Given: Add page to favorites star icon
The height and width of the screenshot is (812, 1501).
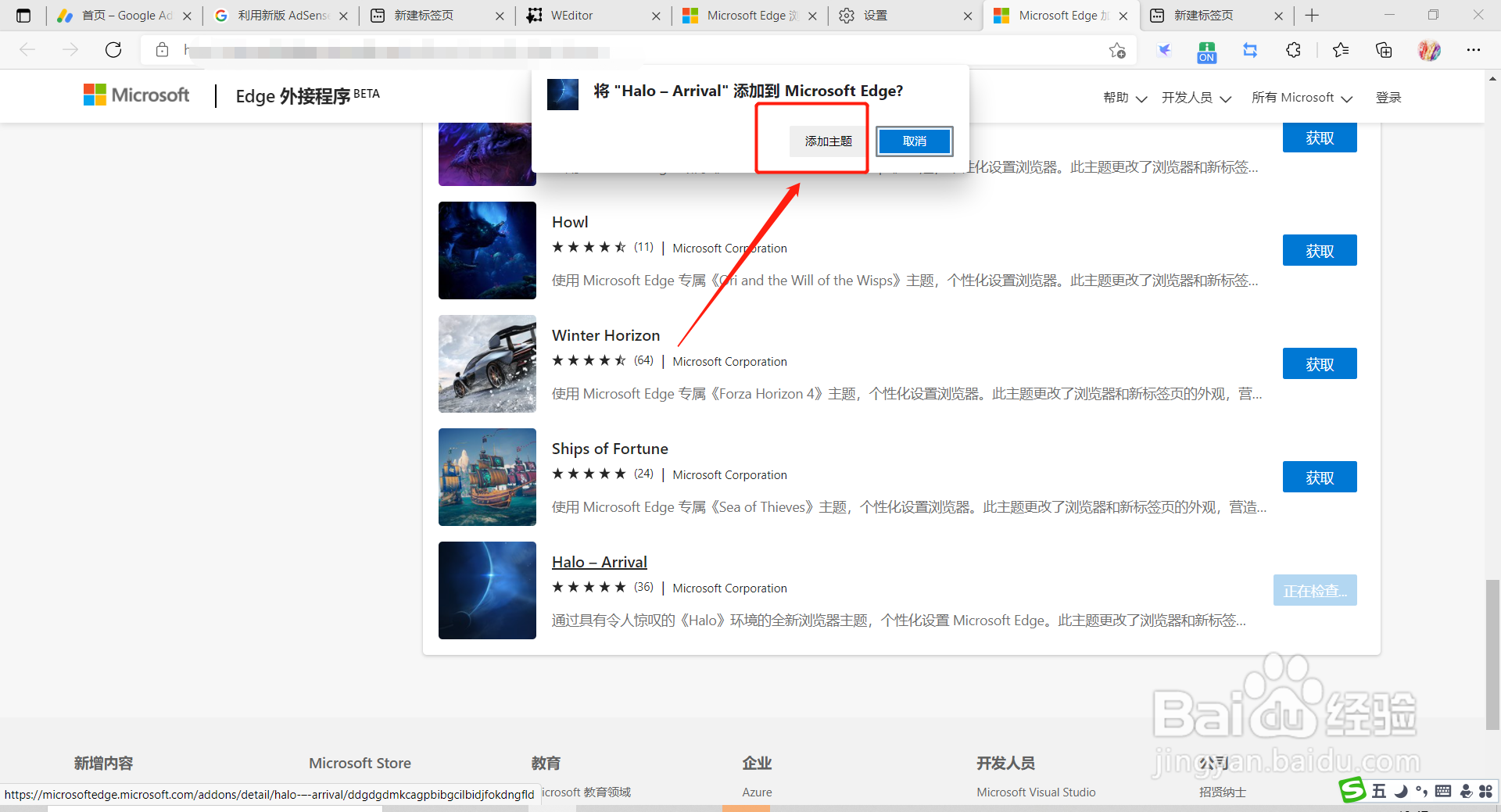Looking at the screenshot, I should point(1117,50).
